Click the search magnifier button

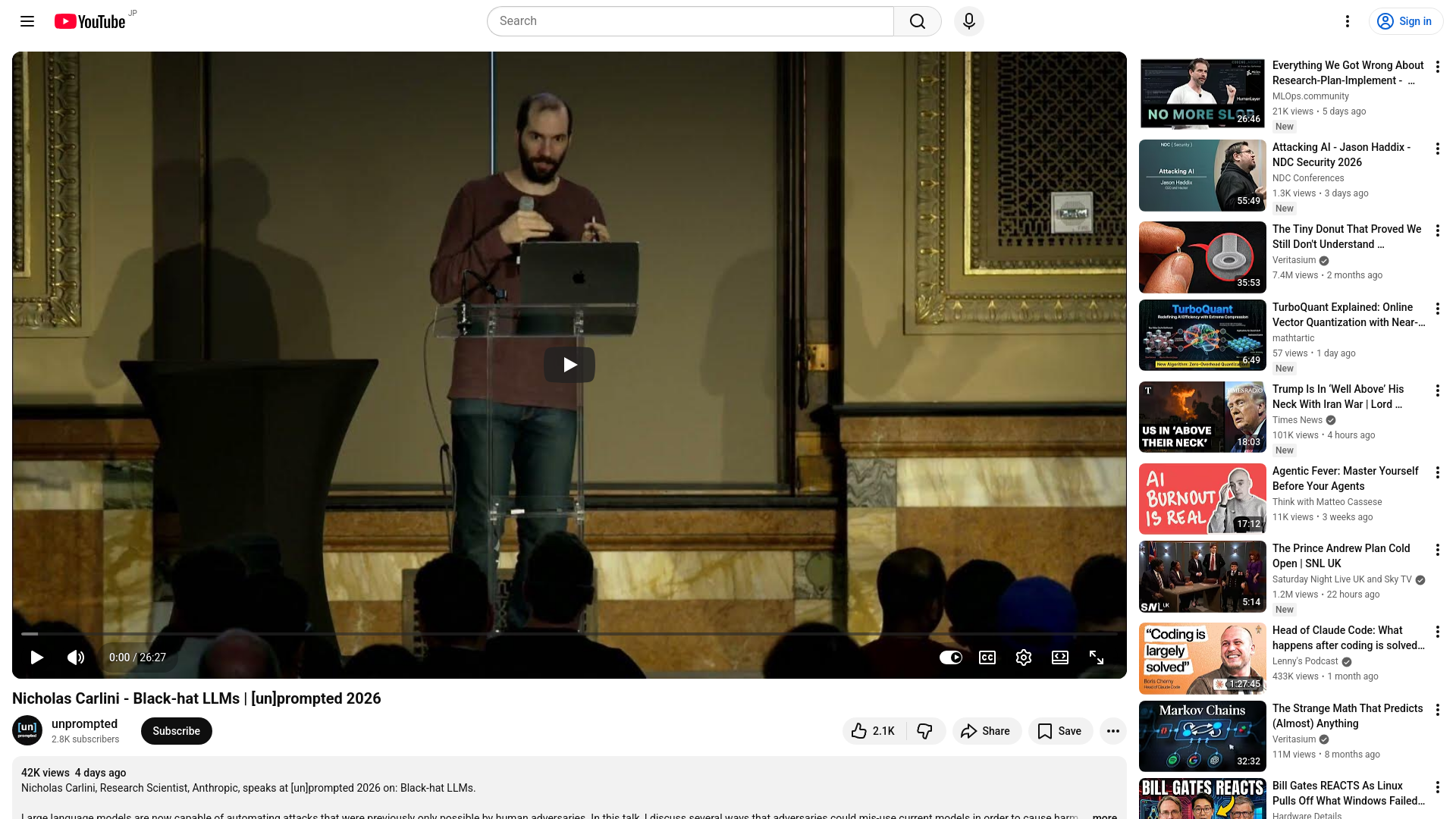917,21
